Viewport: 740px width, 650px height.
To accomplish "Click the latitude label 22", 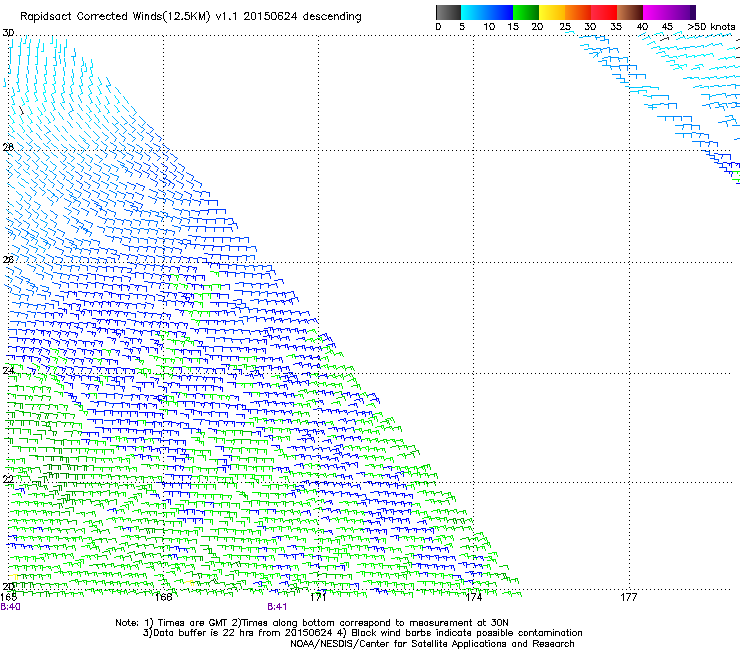I will click(x=8, y=479).
